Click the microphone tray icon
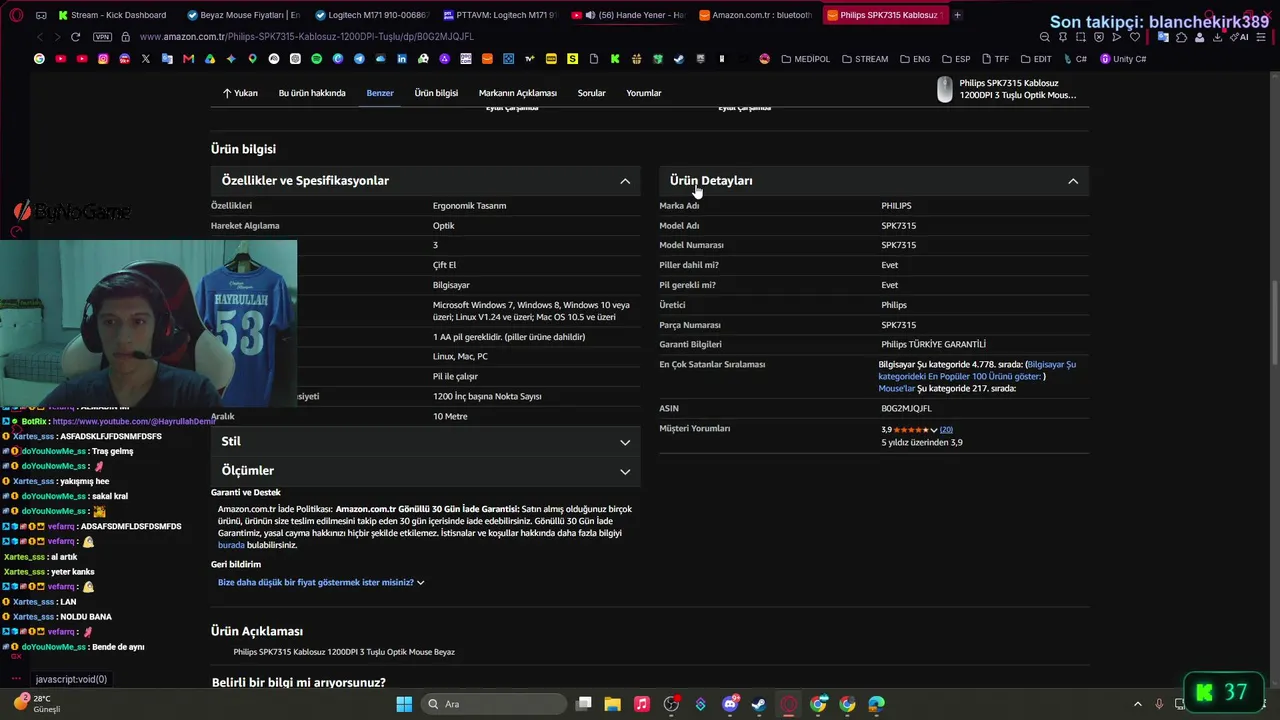 (x=1159, y=704)
